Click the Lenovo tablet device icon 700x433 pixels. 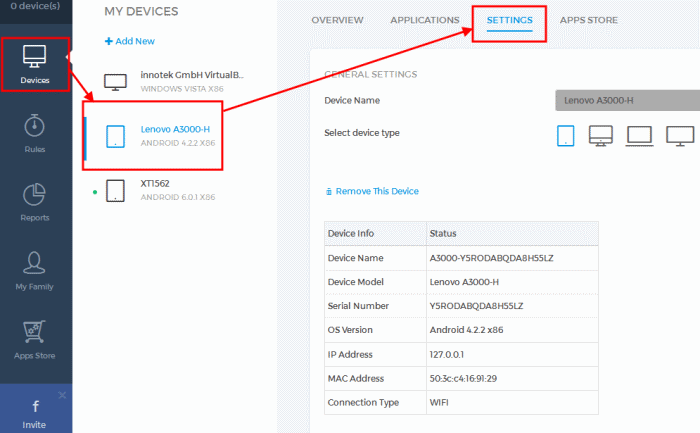click(x=115, y=136)
